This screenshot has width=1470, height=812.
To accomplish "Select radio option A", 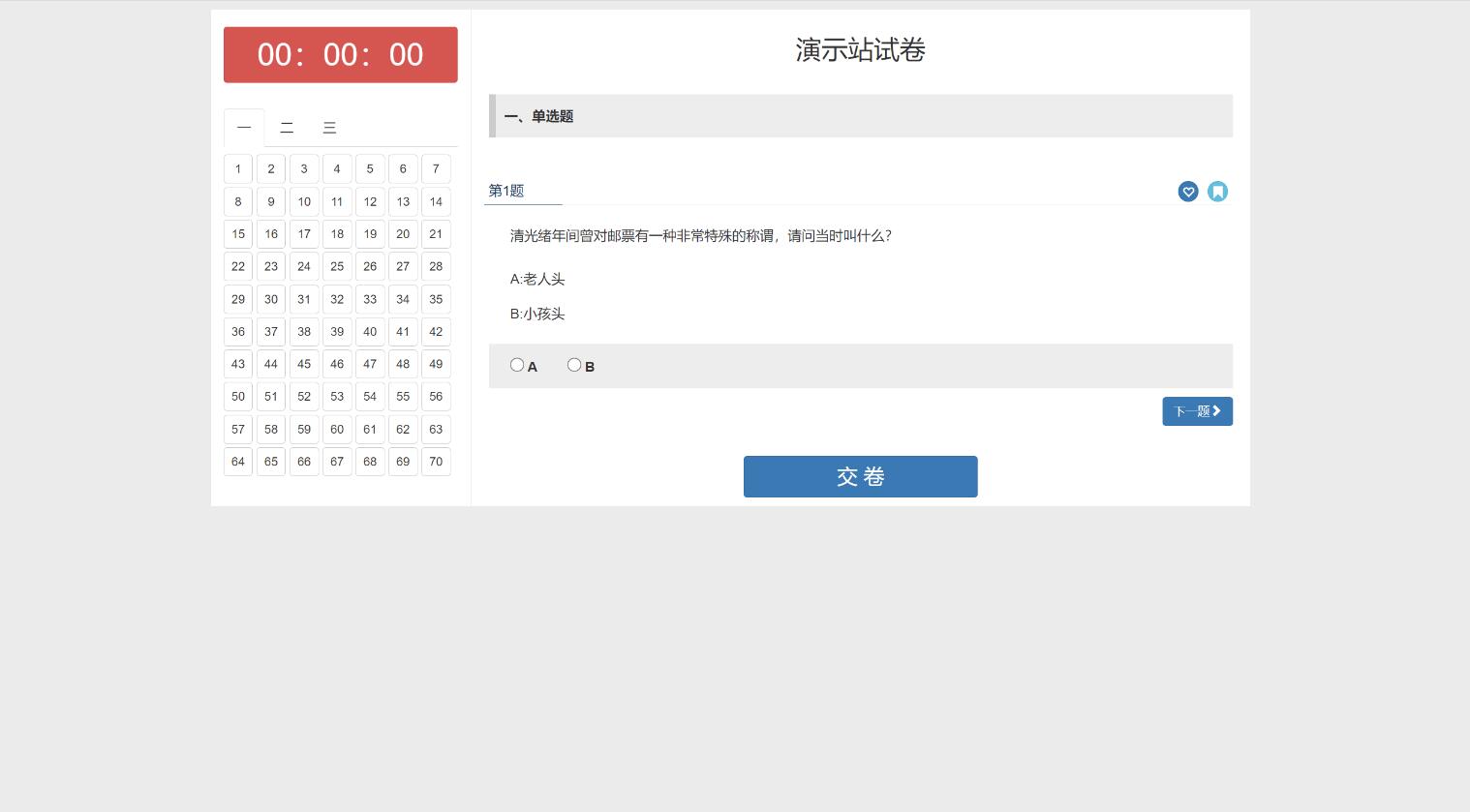I will pyautogui.click(x=517, y=365).
